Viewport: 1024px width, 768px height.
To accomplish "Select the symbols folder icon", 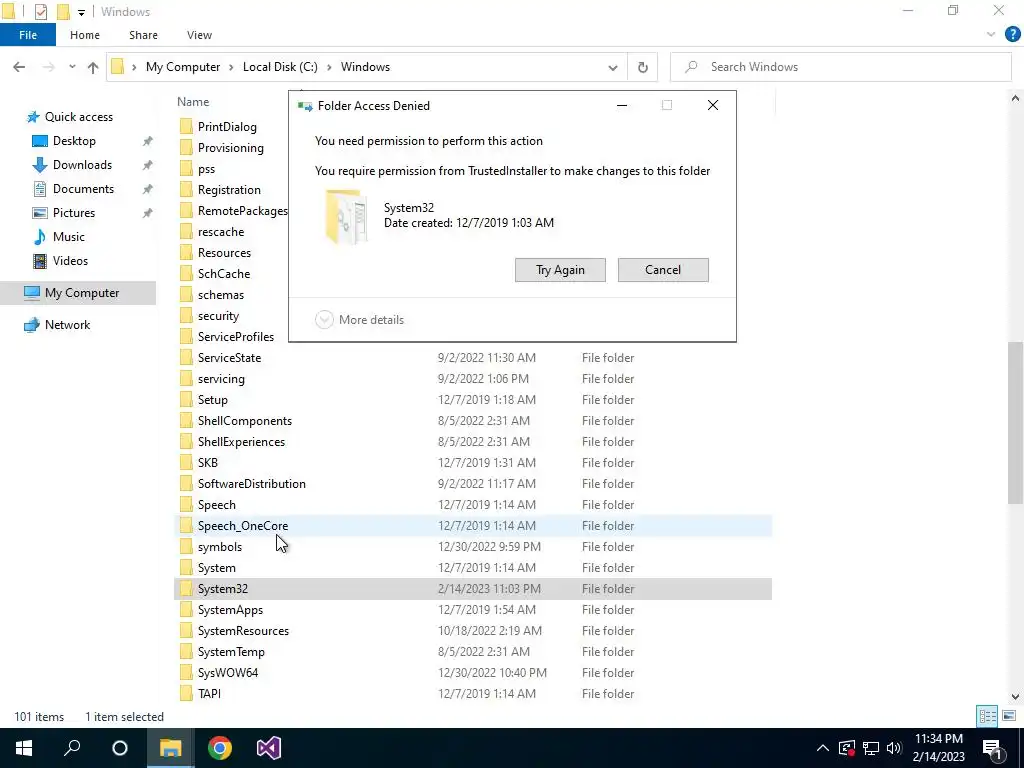I will (x=186, y=547).
